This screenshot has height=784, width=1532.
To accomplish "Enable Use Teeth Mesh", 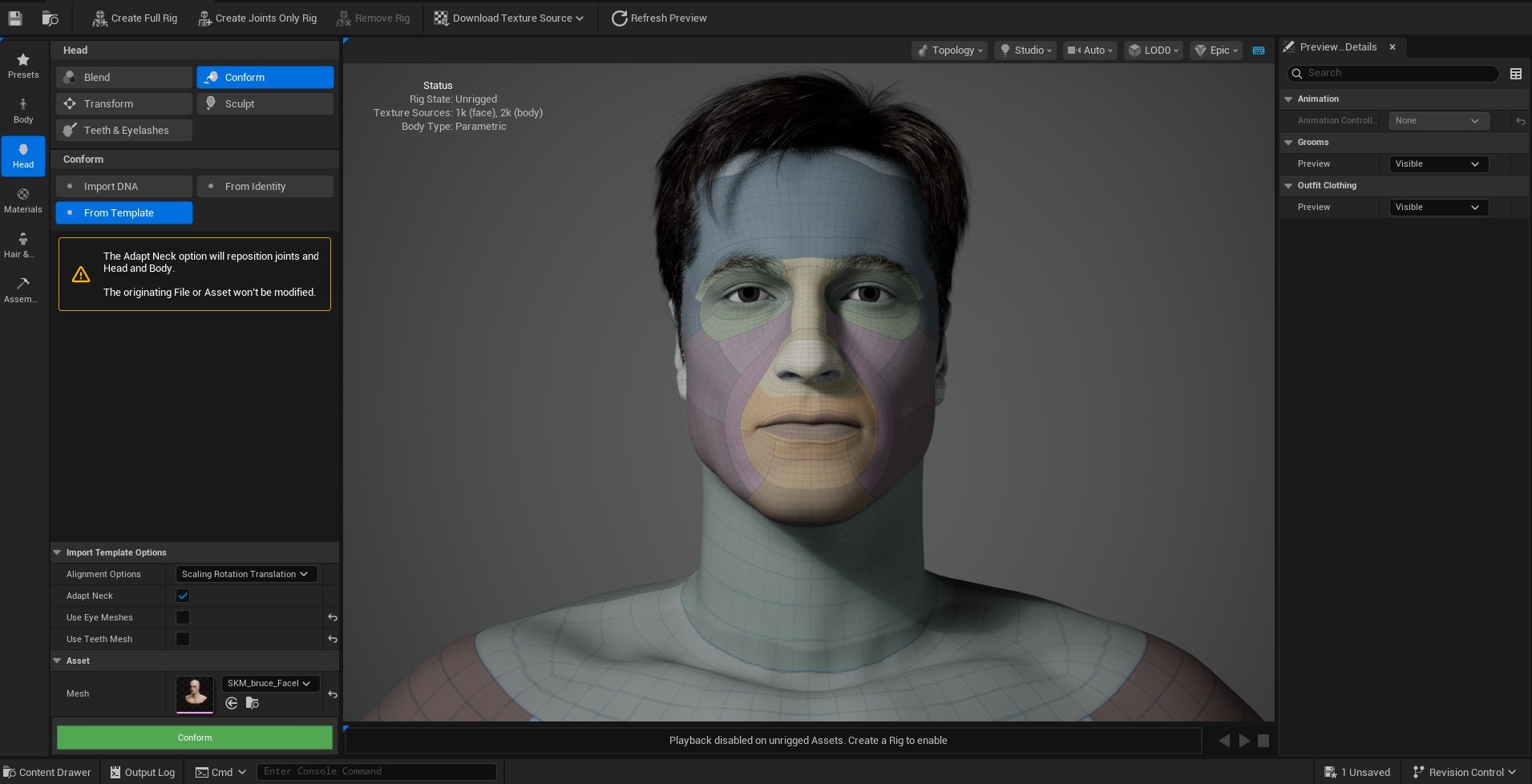I will [x=183, y=639].
